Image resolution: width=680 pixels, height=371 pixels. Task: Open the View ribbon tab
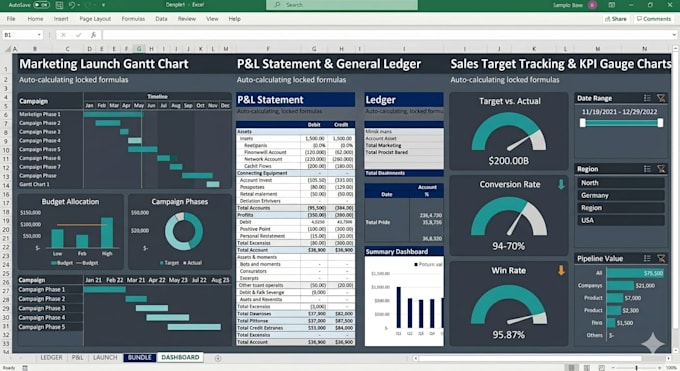(212, 19)
